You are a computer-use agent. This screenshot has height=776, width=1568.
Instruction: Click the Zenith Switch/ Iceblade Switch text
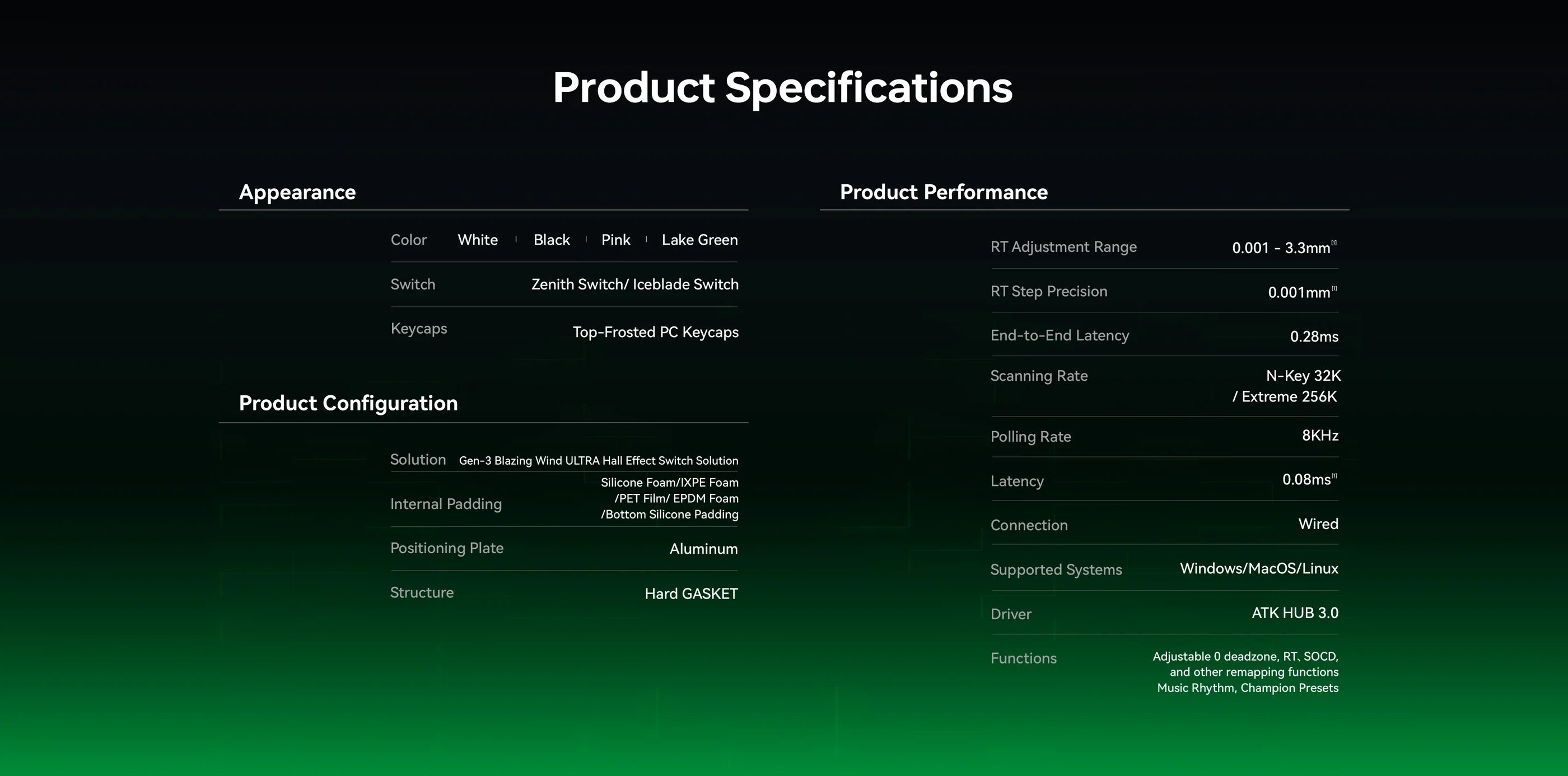pyautogui.click(x=634, y=284)
